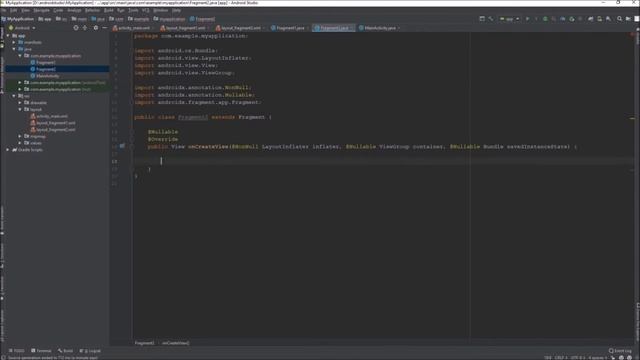Viewport: 640px width, 360px height.
Task: Expand the drawable folder
Action: [20, 102]
